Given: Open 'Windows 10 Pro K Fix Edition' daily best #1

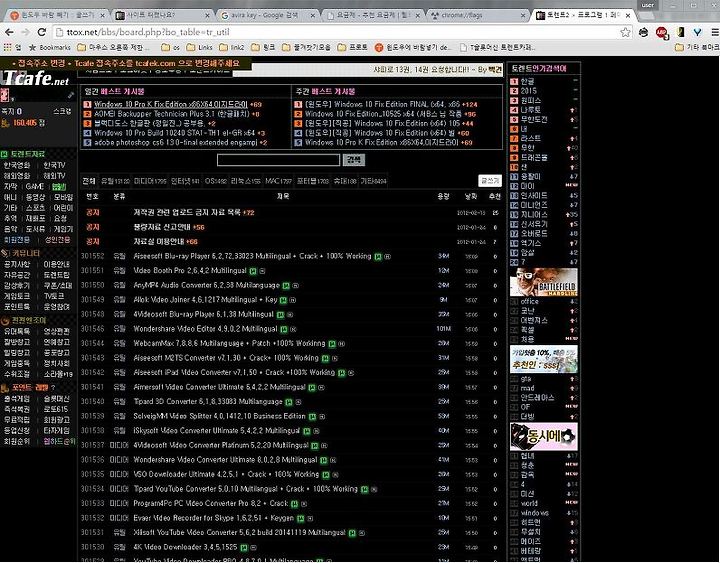Looking at the screenshot, I should tap(171, 104).
